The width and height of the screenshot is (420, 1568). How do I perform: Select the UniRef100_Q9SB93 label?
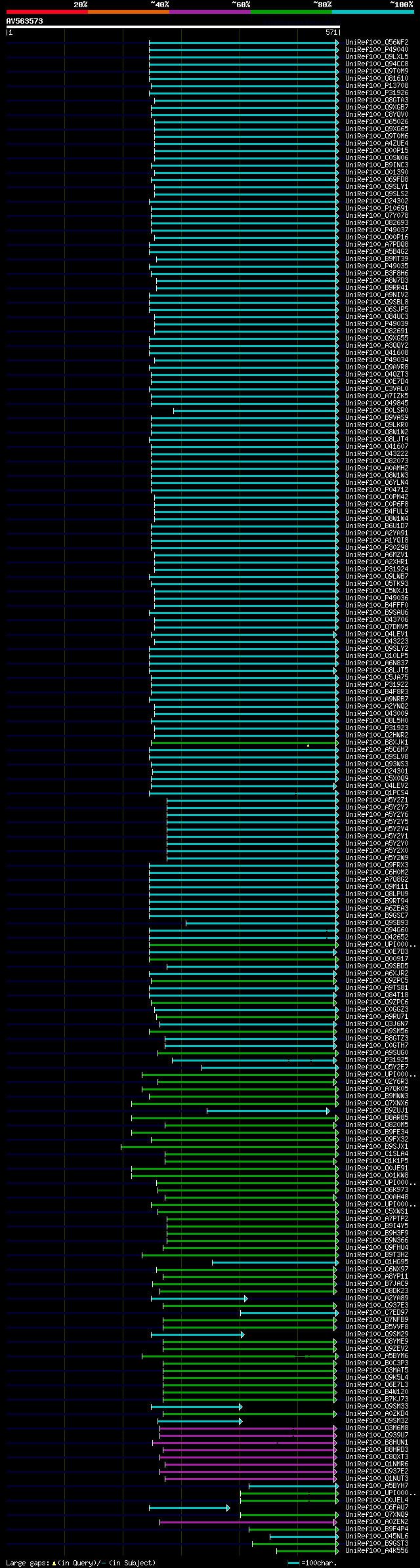click(377, 922)
